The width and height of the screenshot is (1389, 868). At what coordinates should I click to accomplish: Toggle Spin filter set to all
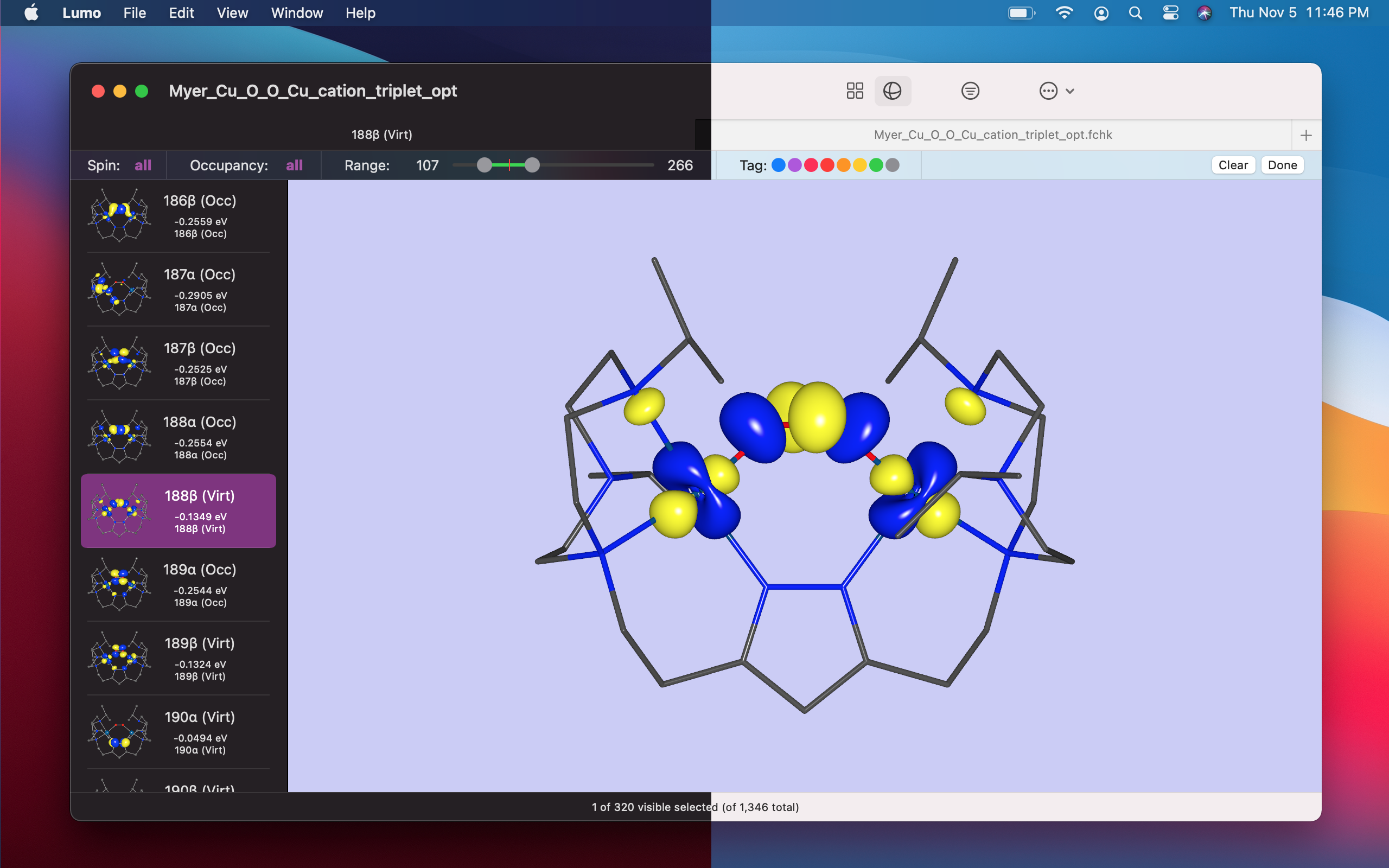[x=142, y=165]
